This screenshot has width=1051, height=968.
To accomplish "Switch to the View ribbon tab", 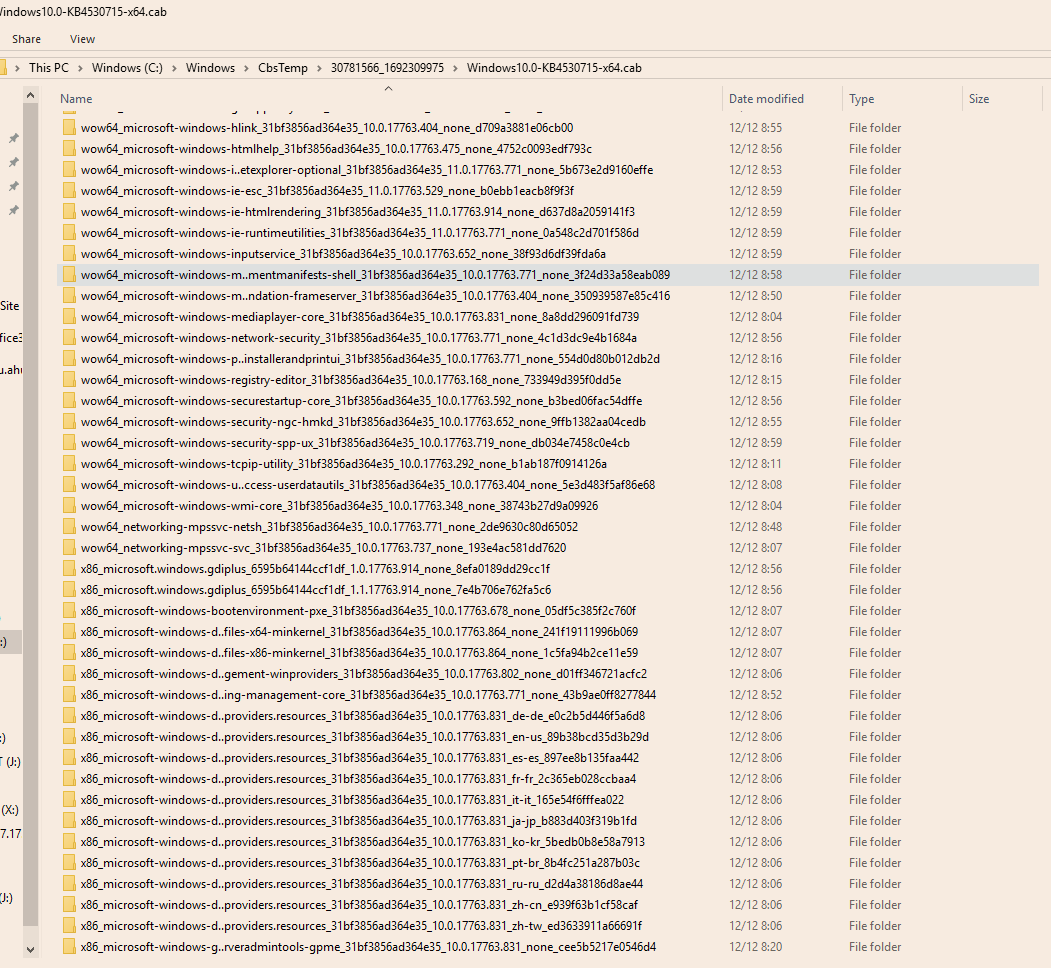I will [x=82, y=39].
